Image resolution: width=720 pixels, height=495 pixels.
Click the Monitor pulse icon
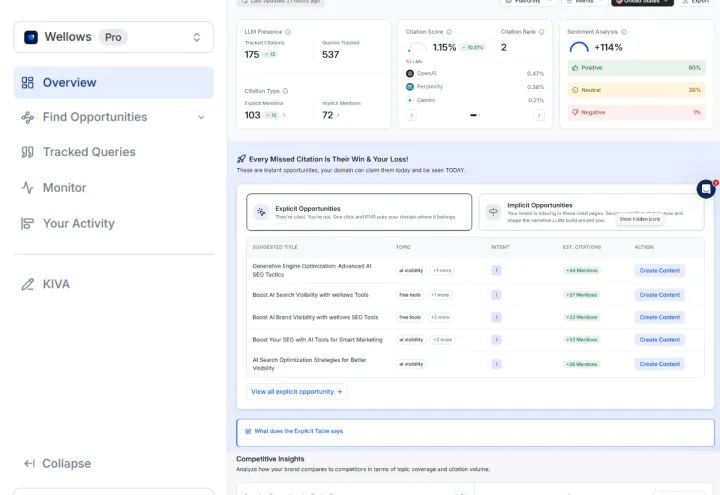click(28, 188)
